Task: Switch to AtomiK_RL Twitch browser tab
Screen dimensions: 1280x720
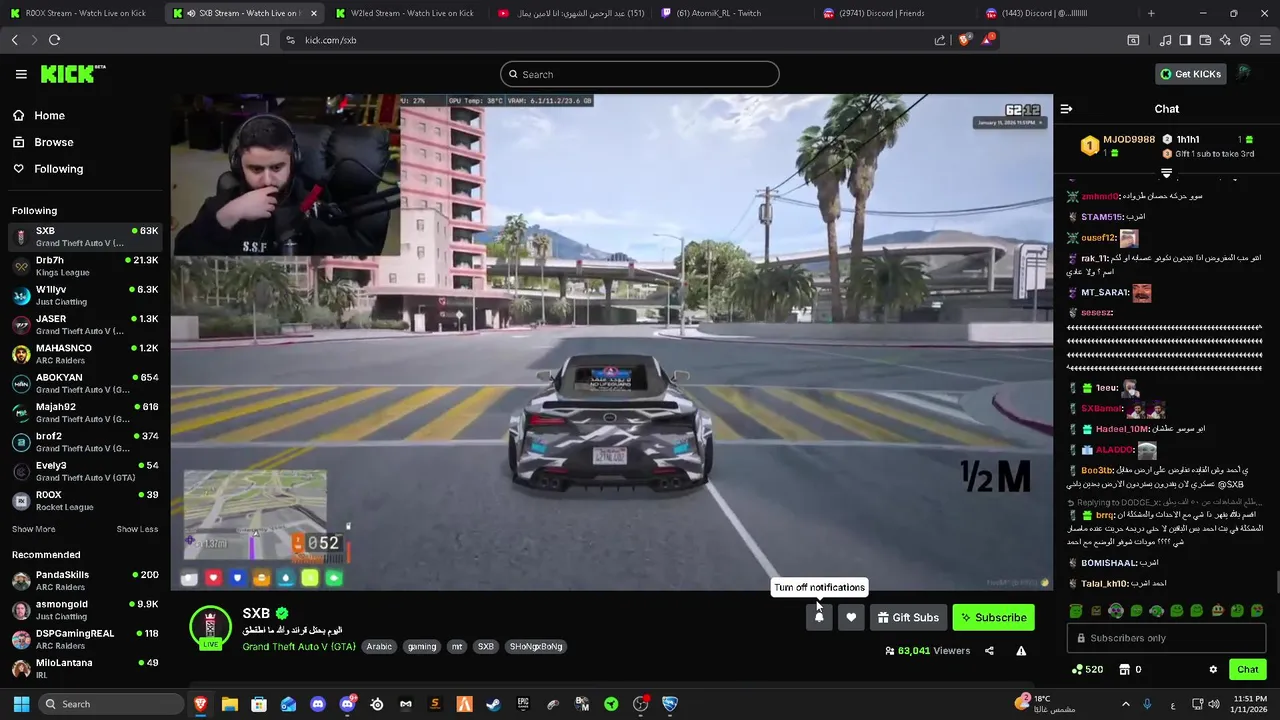Action: (x=733, y=13)
